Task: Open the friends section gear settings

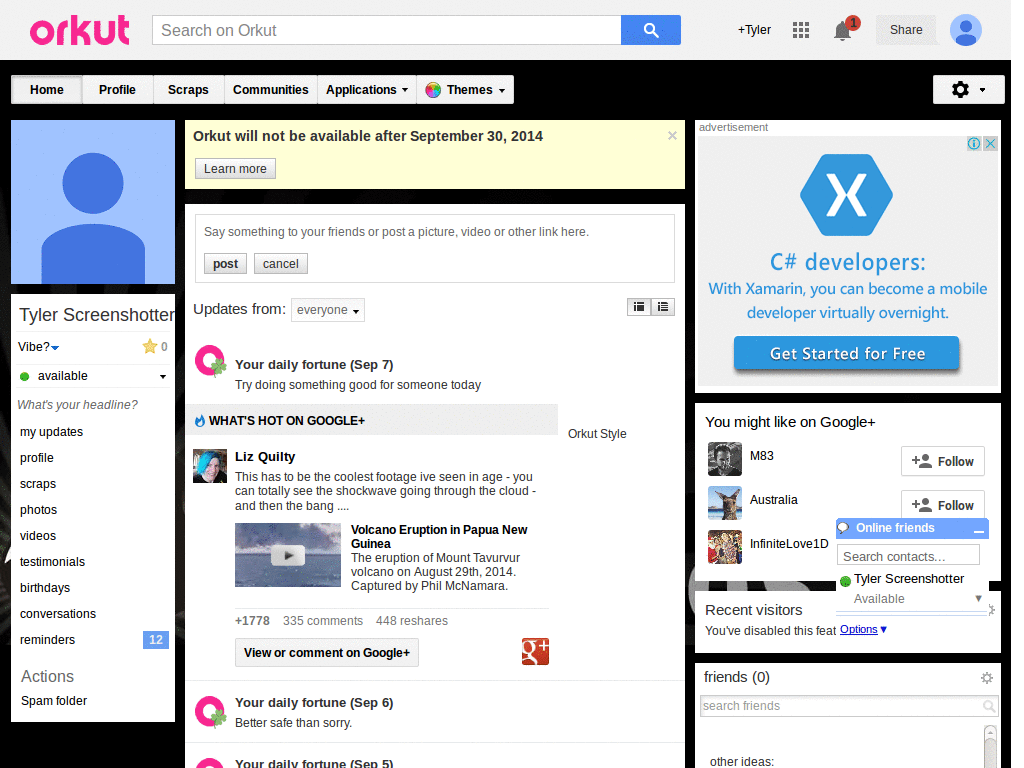Action: [987, 678]
